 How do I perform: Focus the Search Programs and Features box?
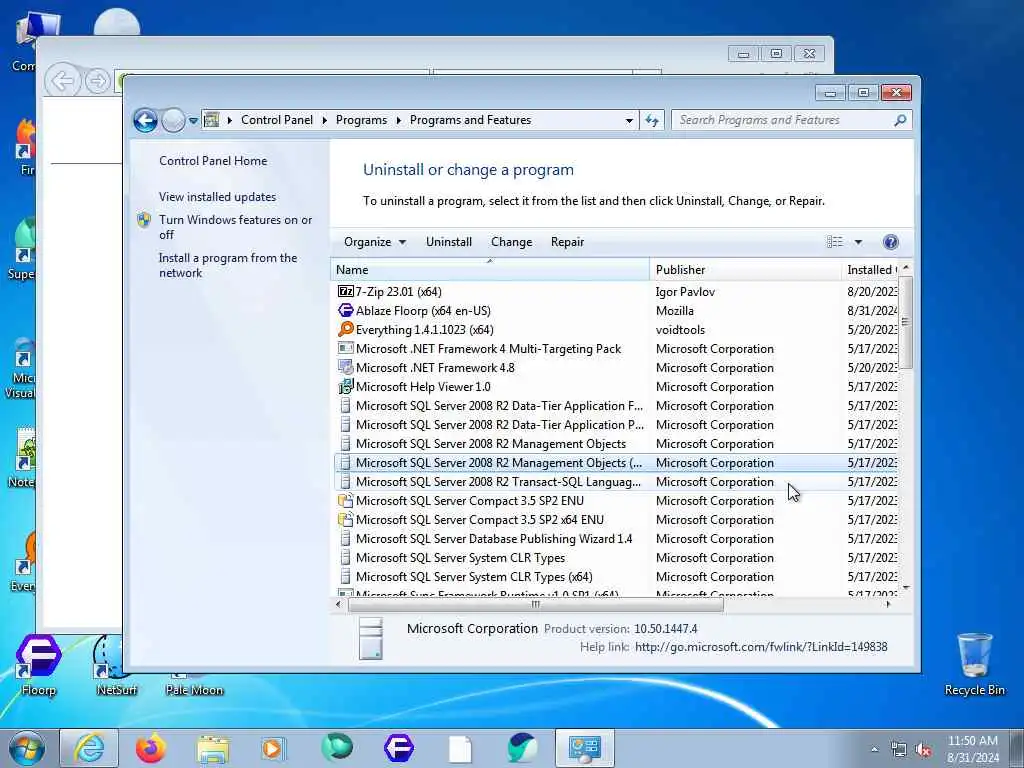tap(782, 120)
